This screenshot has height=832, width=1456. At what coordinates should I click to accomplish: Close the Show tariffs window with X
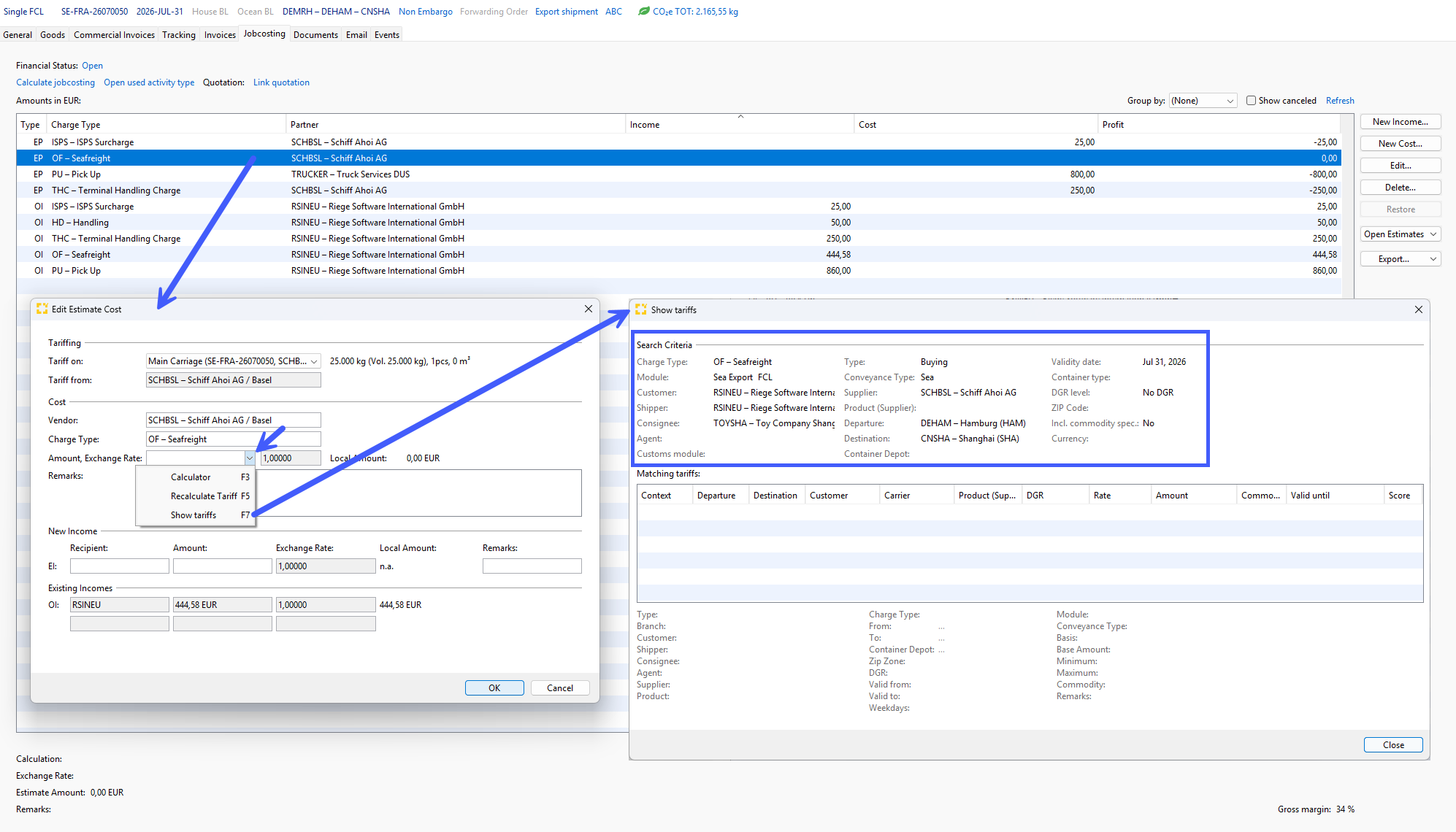click(1419, 309)
